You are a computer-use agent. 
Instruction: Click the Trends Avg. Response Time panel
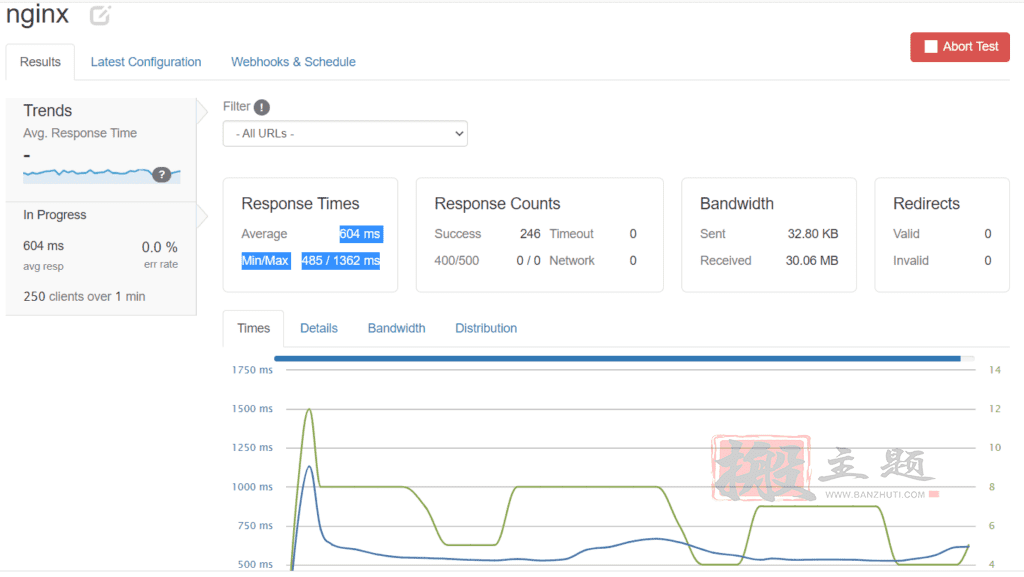pyautogui.click(x=101, y=149)
